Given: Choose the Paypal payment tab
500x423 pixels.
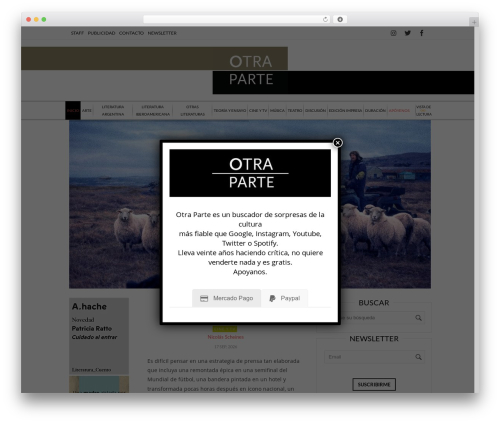Looking at the screenshot, I should point(284,298).
